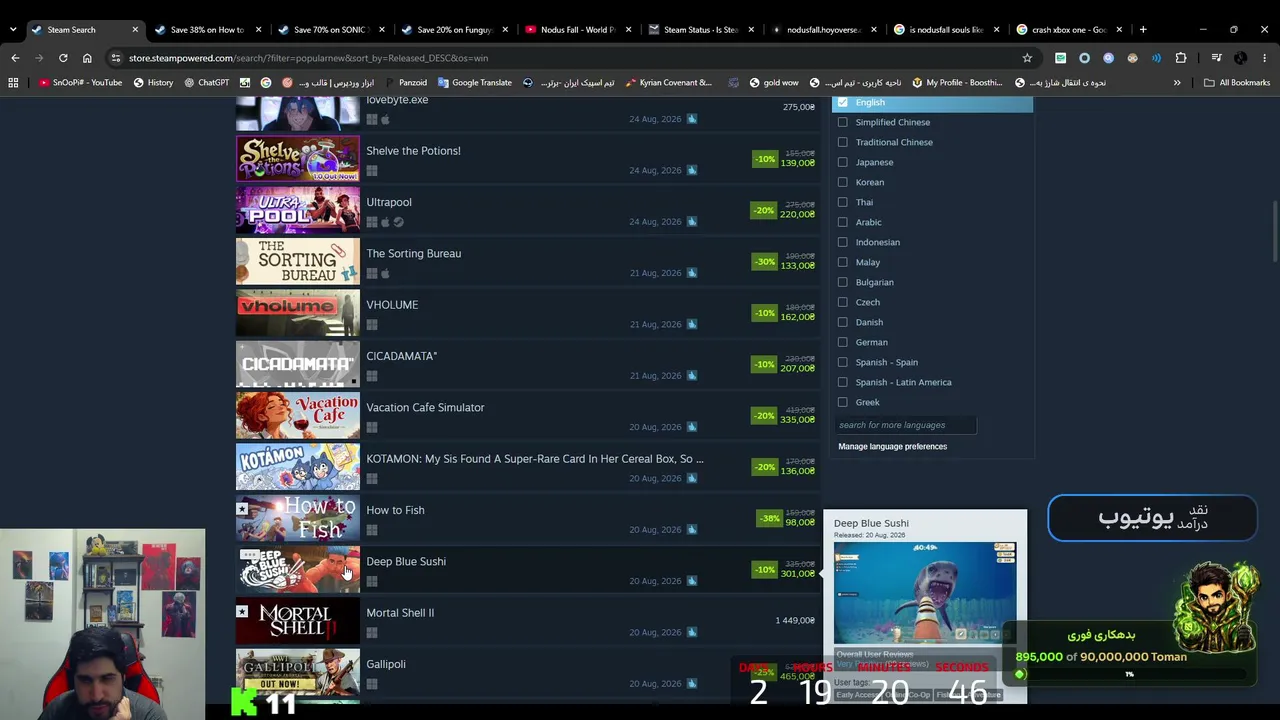Check the Spanish - Latin America filter

coord(843,382)
